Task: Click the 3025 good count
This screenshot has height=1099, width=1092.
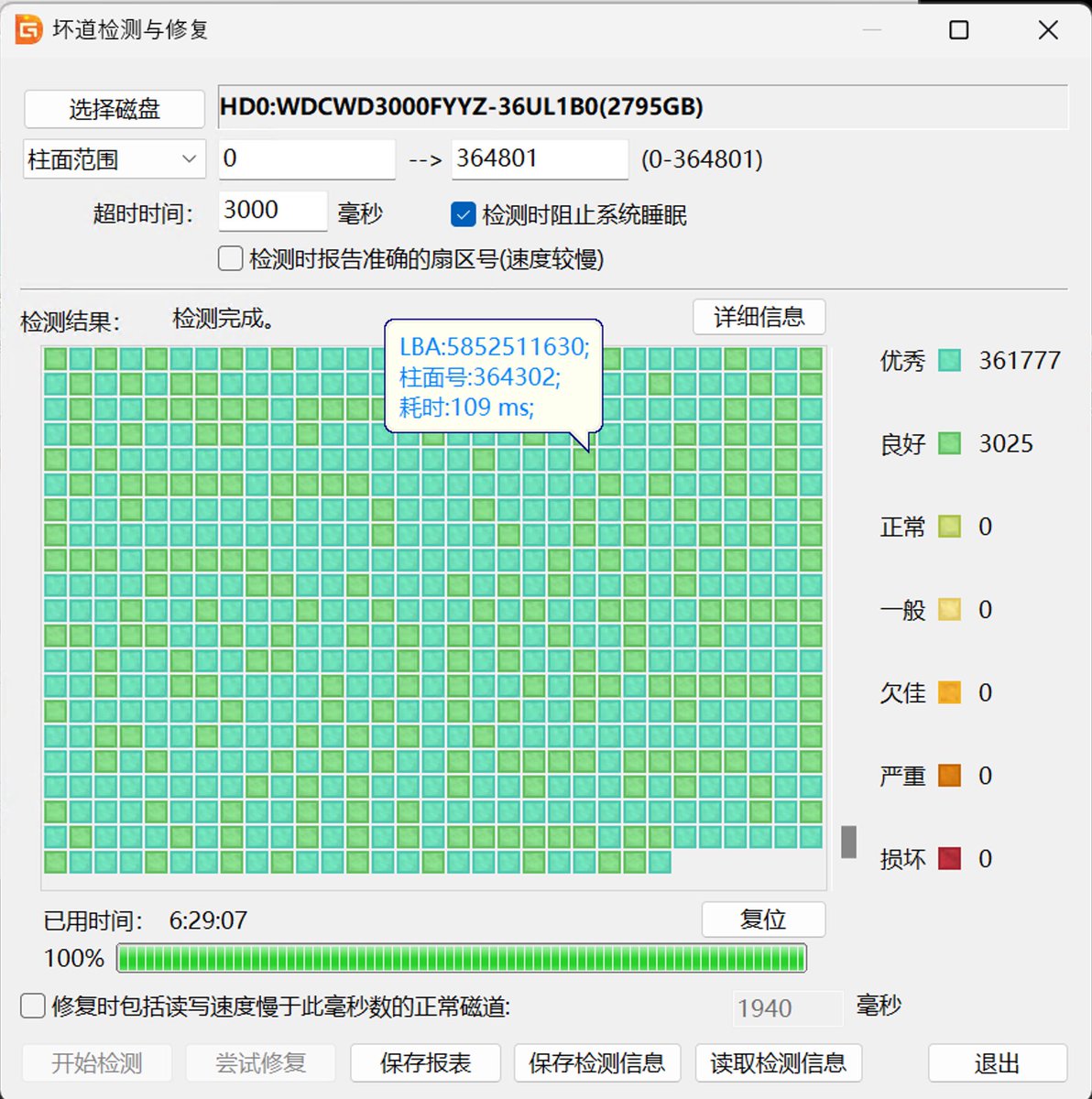Action: tap(1006, 444)
